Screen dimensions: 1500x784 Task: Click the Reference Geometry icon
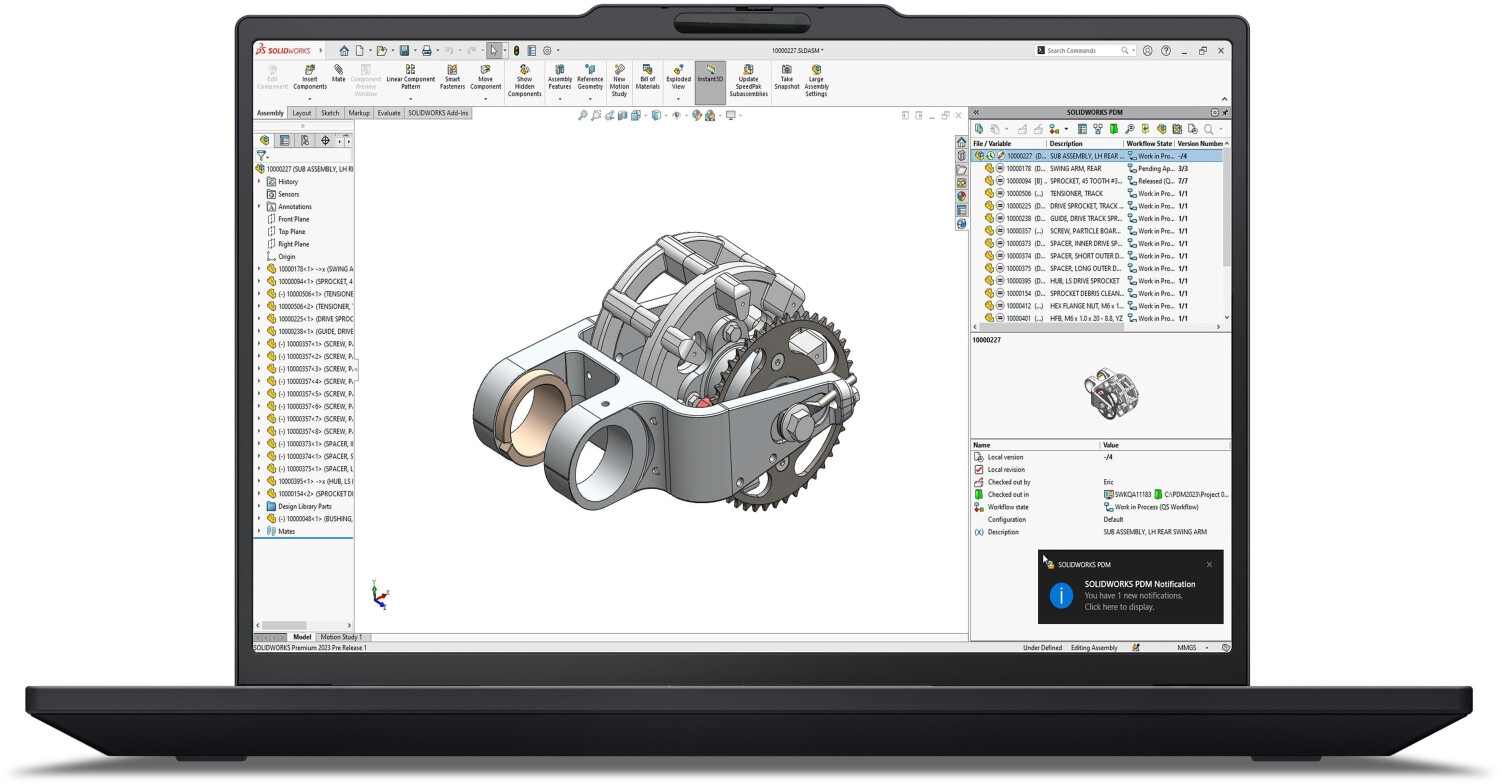click(590, 69)
